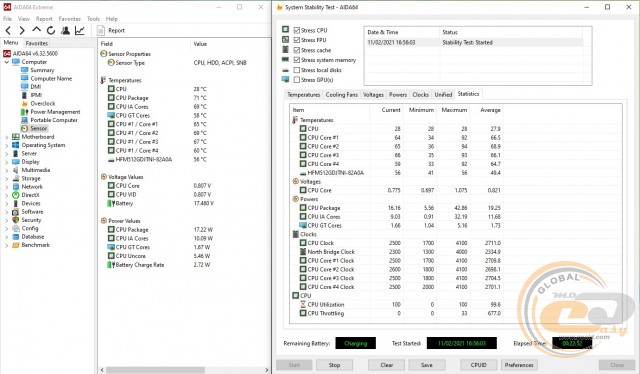The height and width of the screenshot is (374, 640).
Task: Click the Config icon in tree
Action: pyautogui.click(x=16, y=228)
